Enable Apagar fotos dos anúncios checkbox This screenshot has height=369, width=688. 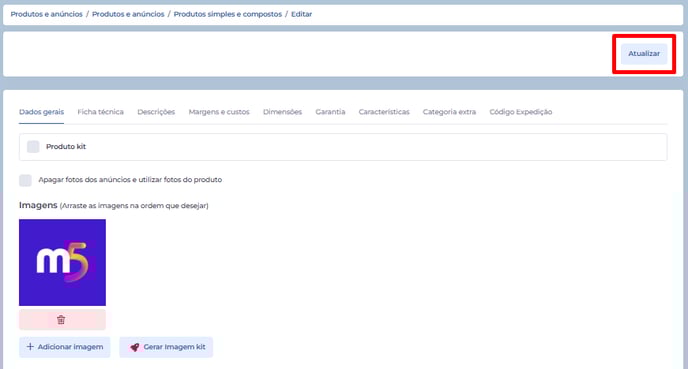coord(25,180)
